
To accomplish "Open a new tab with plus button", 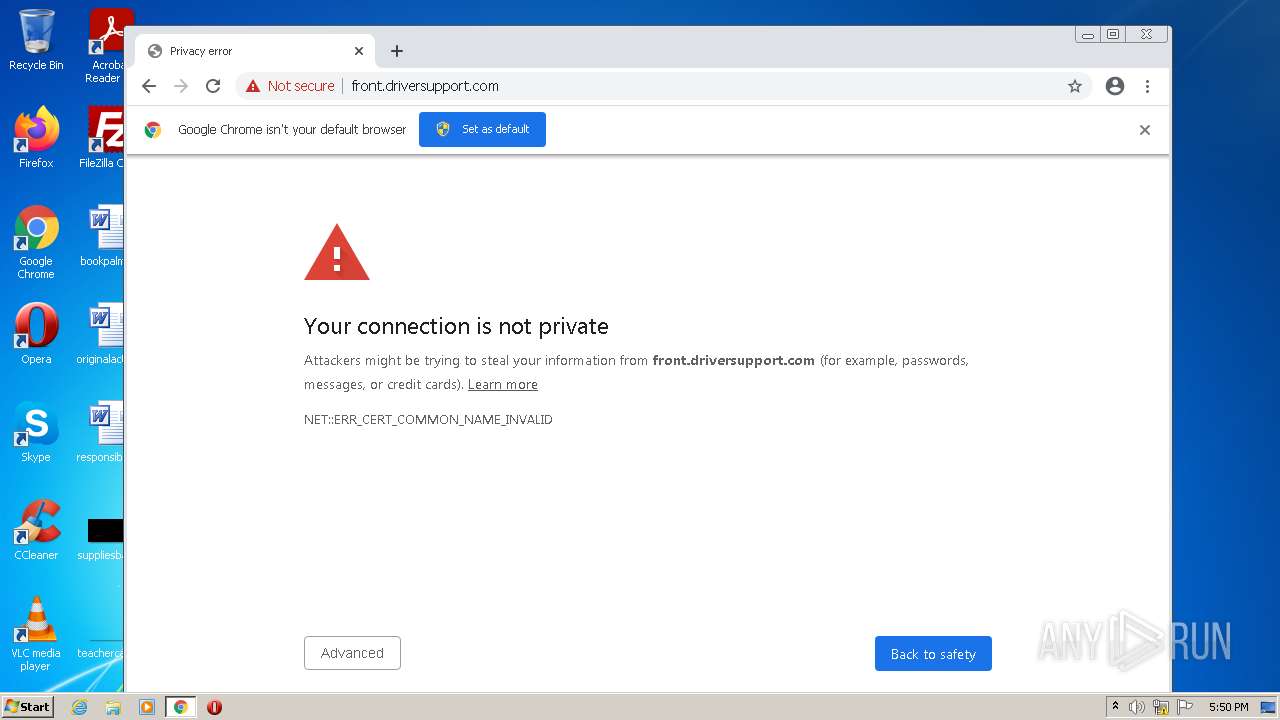I will [x=397, y=51].
